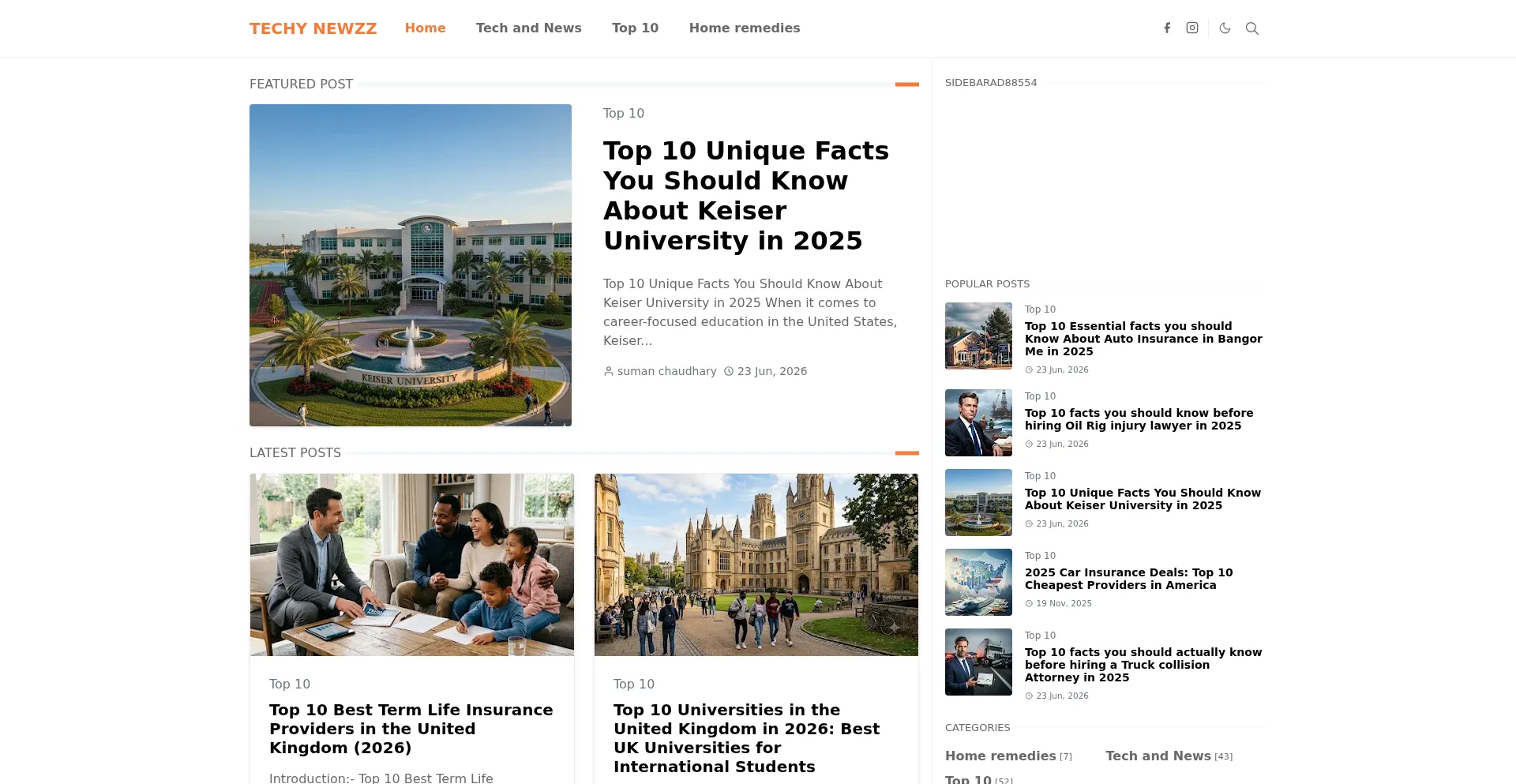Browse the Home remedies category

click(1000, 756)
